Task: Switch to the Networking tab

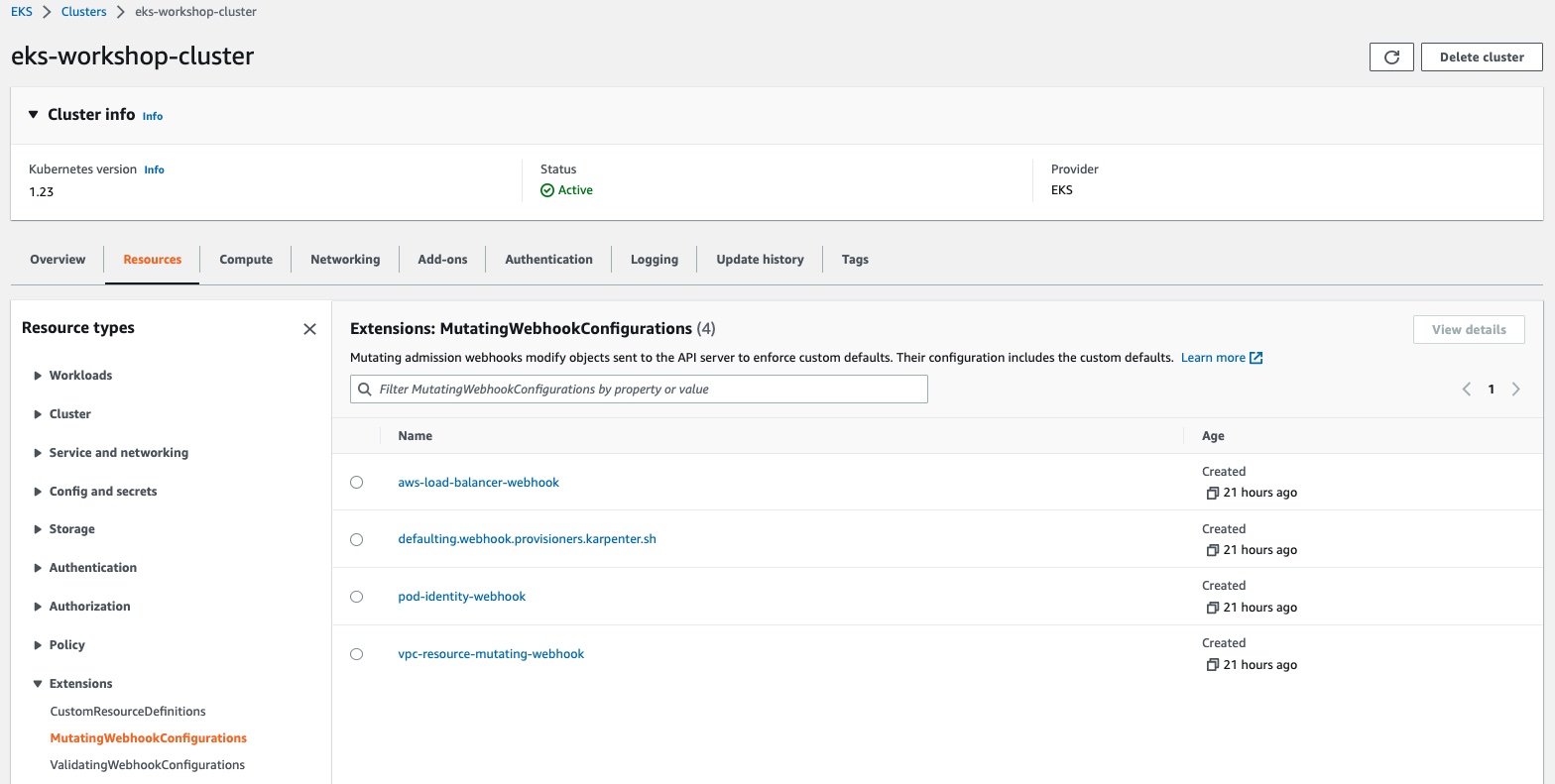Action: [x=344, y=260]
